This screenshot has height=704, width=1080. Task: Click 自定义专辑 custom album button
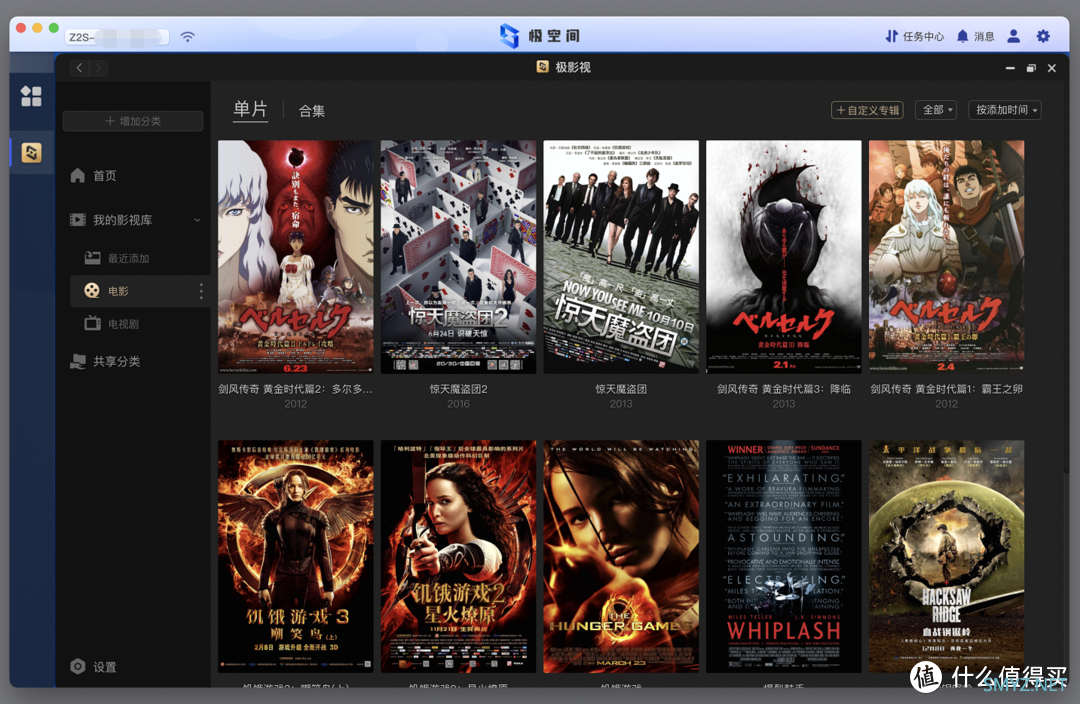click(868, 110)
